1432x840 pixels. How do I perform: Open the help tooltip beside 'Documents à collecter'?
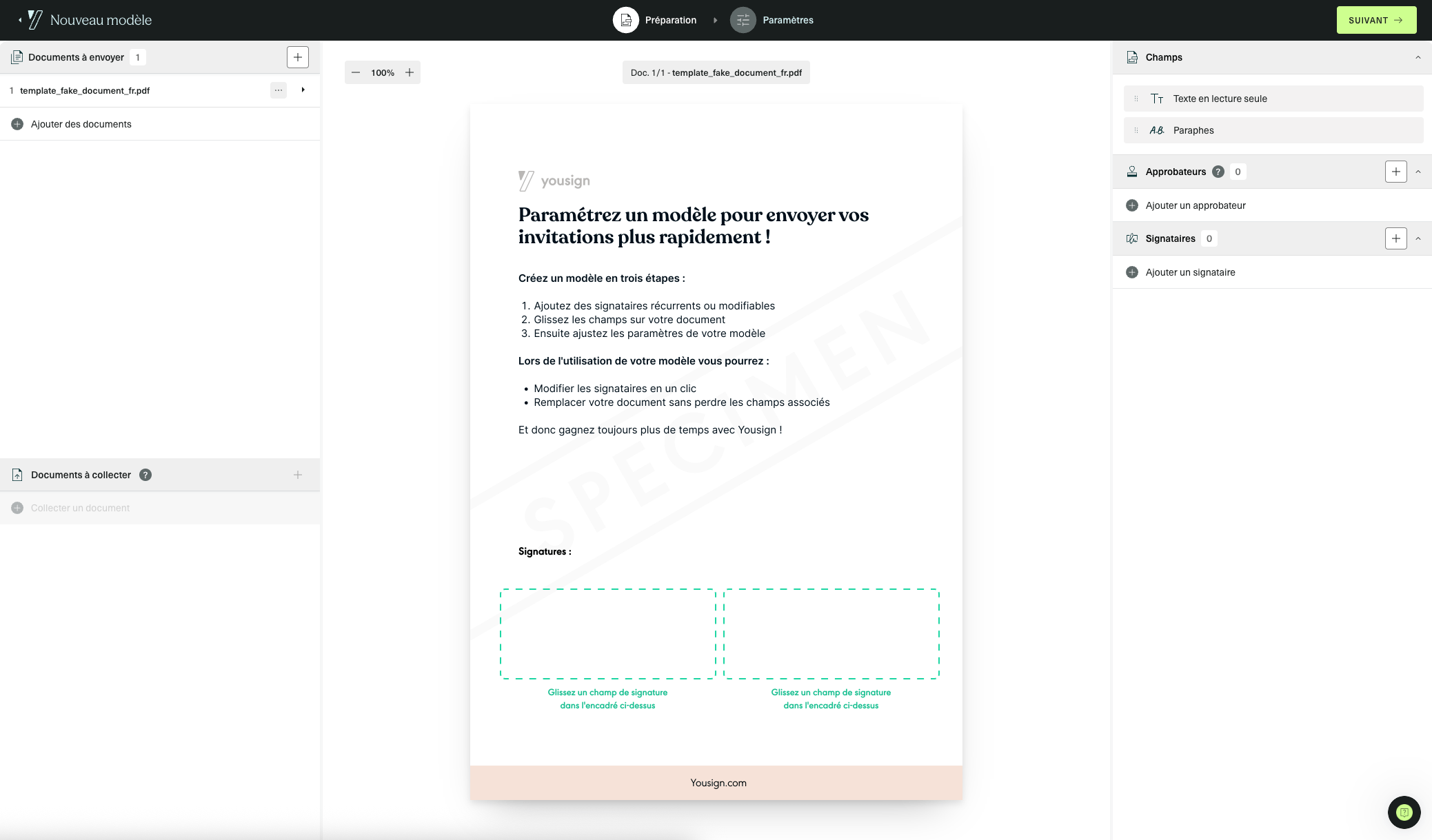[145, 474]
